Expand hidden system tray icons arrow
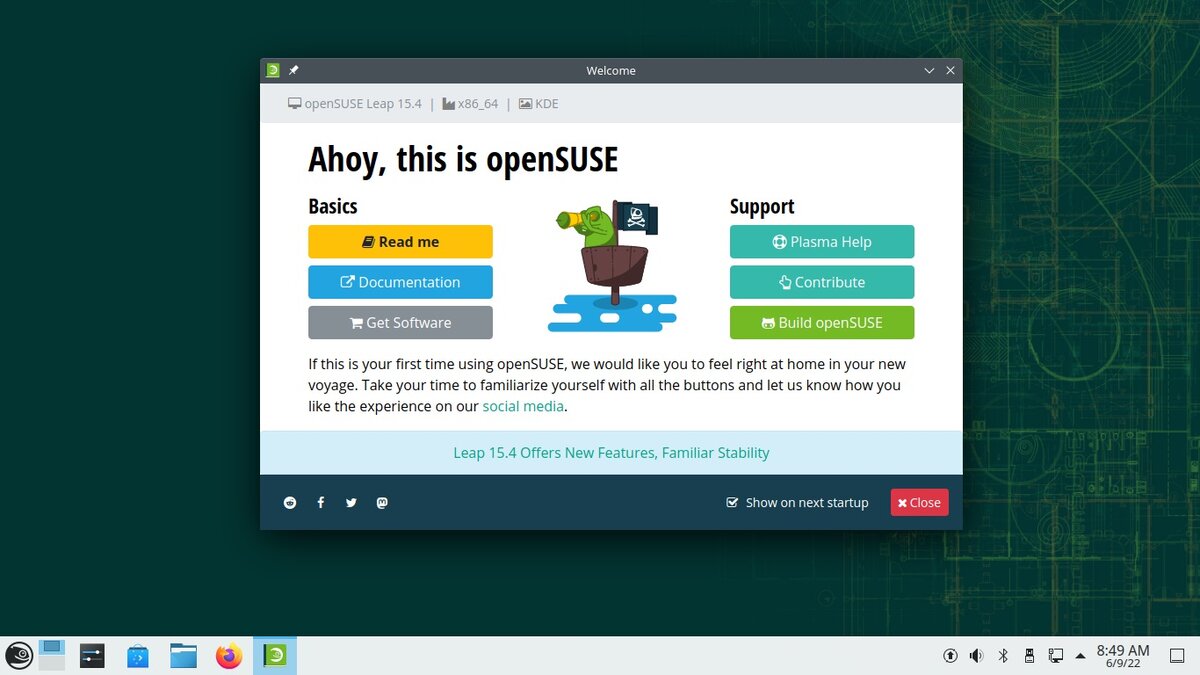The height and width of the screenshot is (675, 1200). click(x=1080, y=656)
